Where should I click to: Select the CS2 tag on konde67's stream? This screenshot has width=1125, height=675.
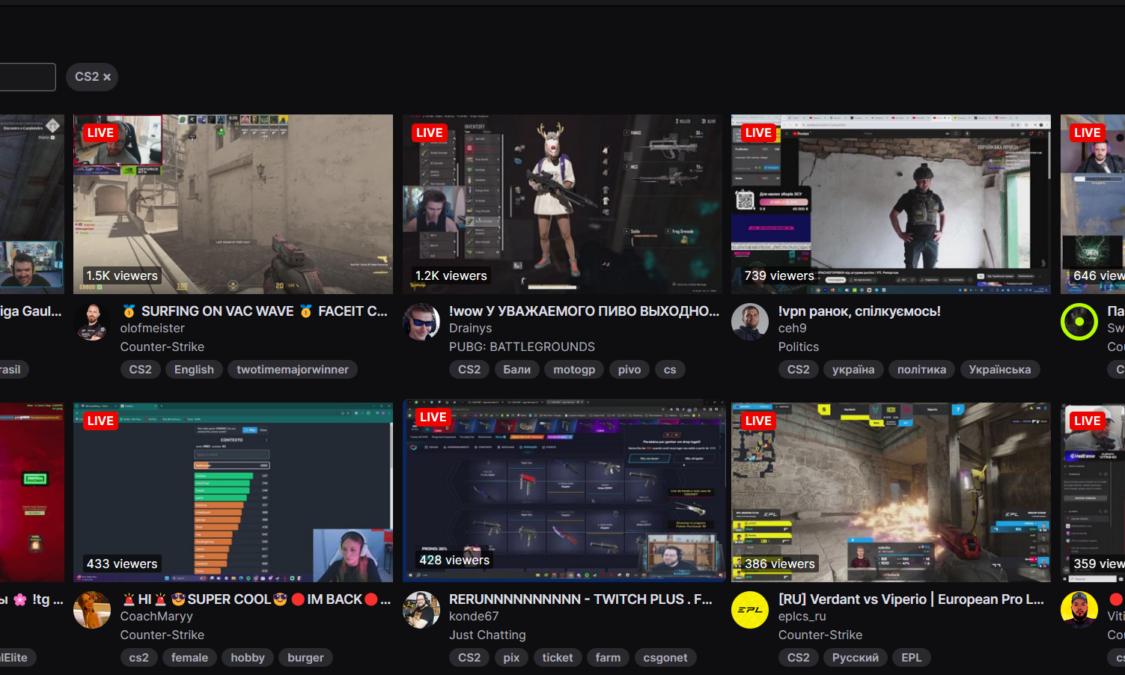coord(469,657)
